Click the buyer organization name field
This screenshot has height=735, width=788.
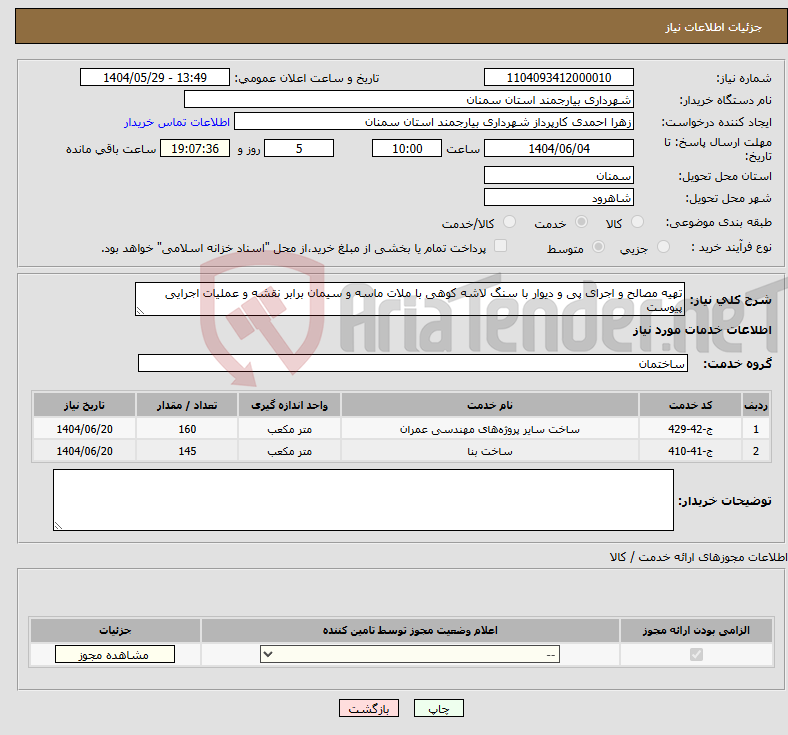[x=409, y=99]
